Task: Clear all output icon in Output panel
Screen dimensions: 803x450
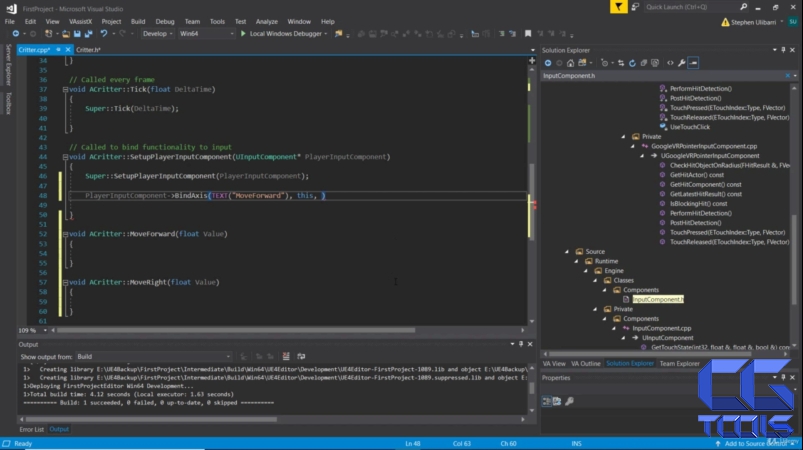Action: tap(286, 356)
